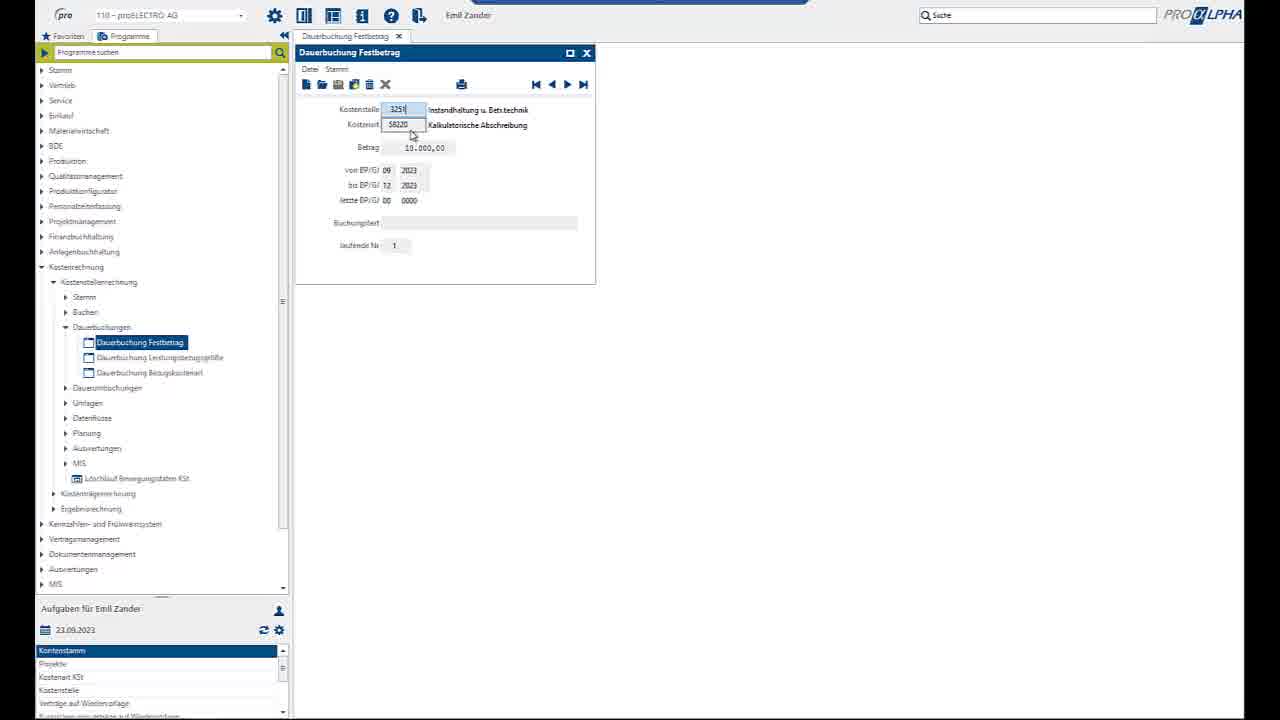Click the copy record icon in Dauerbuchung toolbar
The height and width of the screenshot is (720, 1280).
[354, 85]
